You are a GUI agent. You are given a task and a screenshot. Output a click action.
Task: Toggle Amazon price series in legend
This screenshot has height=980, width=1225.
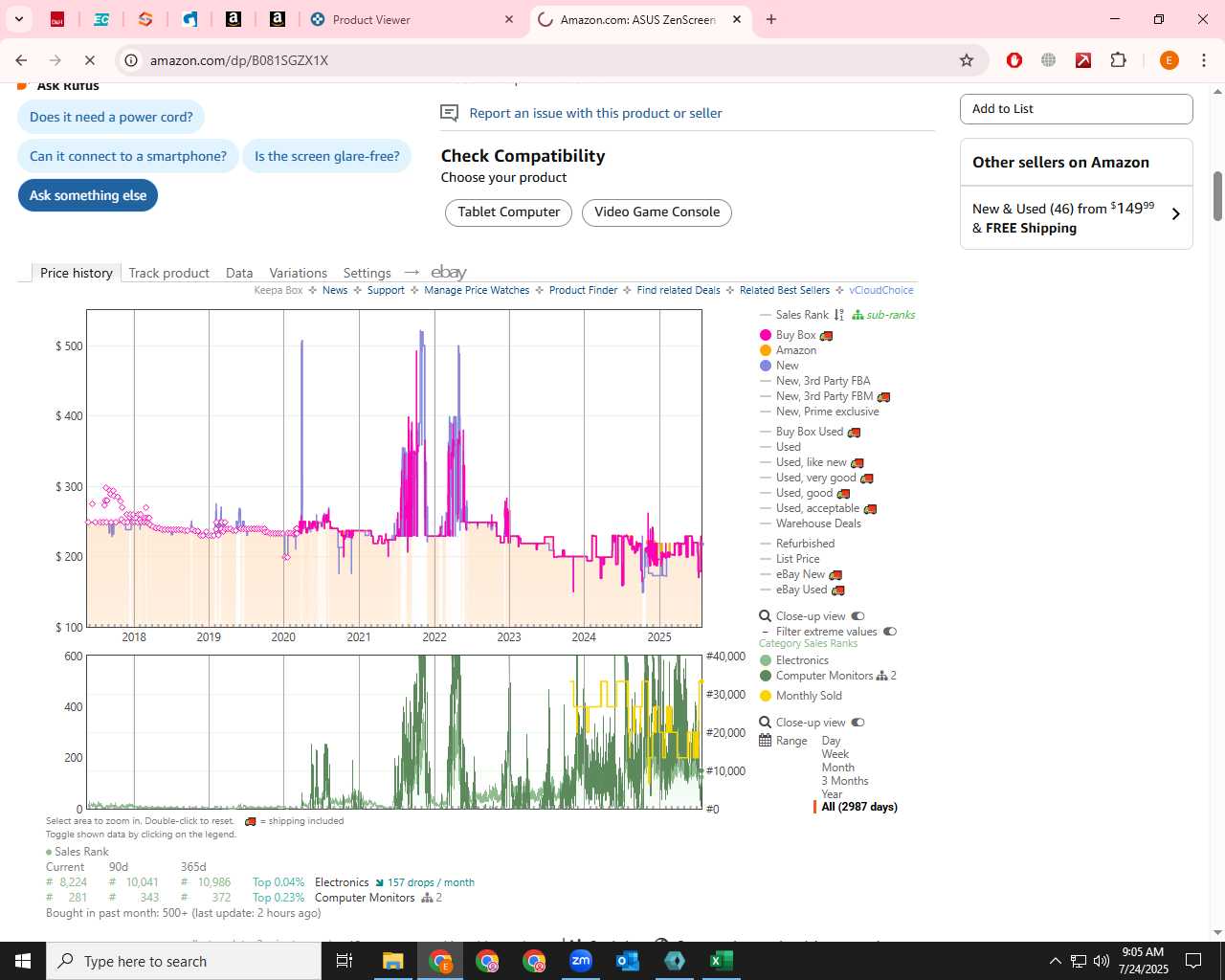(x=789, y=350)
